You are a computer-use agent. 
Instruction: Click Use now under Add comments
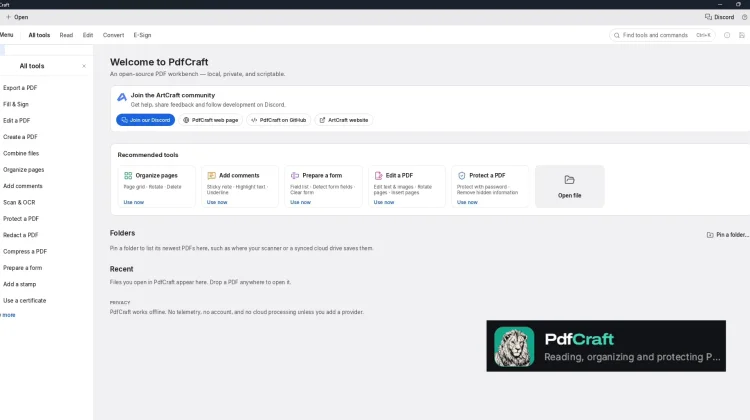(217, 202)
